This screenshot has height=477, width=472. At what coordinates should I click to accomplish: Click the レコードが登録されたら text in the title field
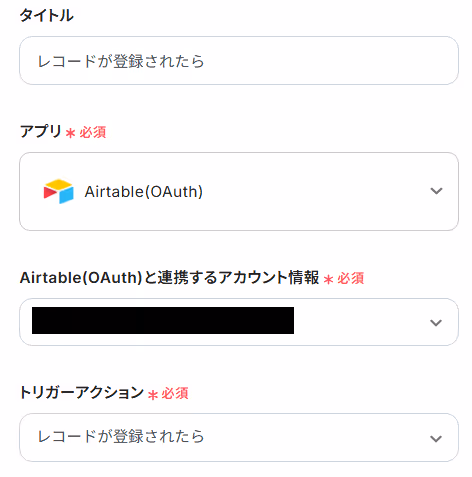point(121,61)
